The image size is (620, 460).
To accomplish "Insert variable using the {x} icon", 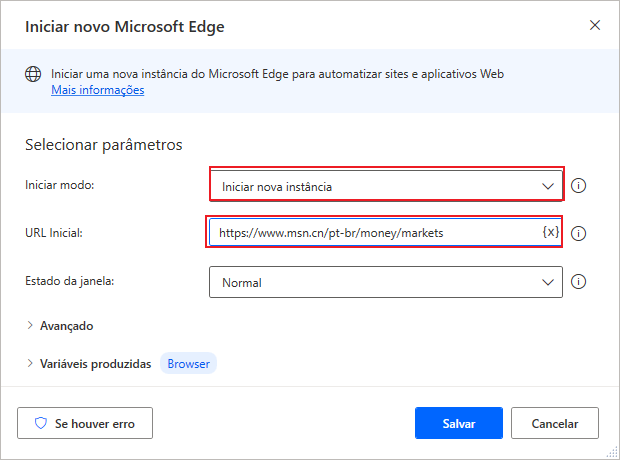I will (550, 232).
